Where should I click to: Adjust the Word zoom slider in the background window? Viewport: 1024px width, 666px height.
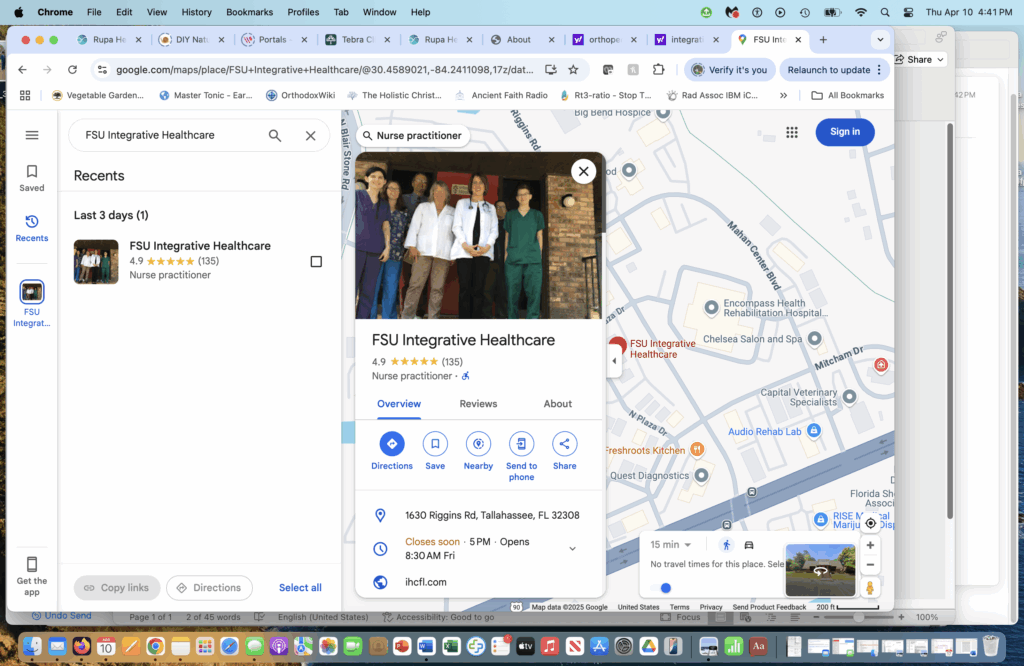tap(859, 617)
